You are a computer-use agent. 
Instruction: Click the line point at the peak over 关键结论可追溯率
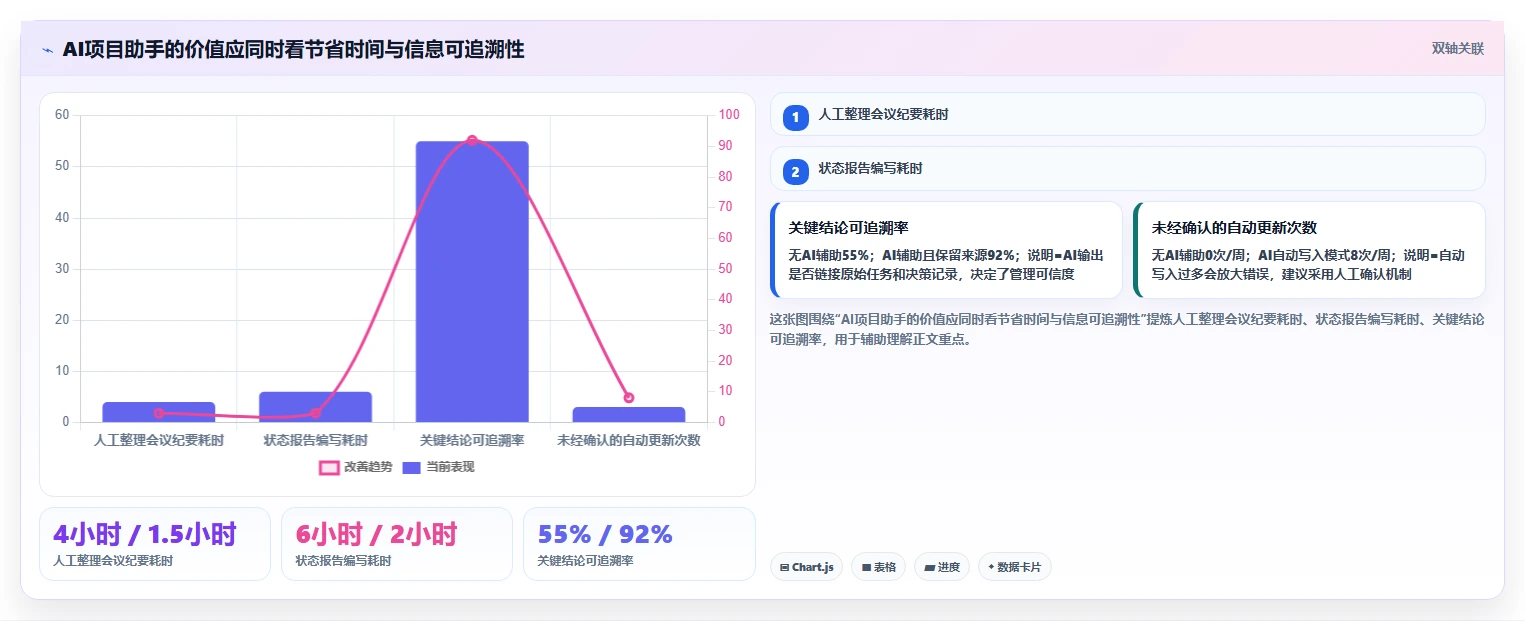click(472, 140)
